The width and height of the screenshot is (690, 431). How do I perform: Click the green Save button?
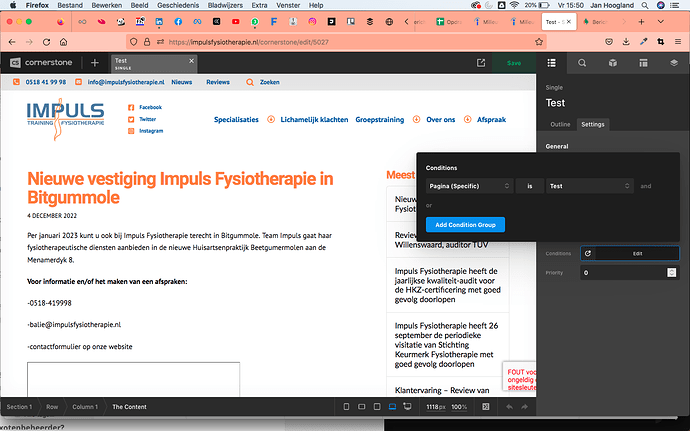point(514,62)
